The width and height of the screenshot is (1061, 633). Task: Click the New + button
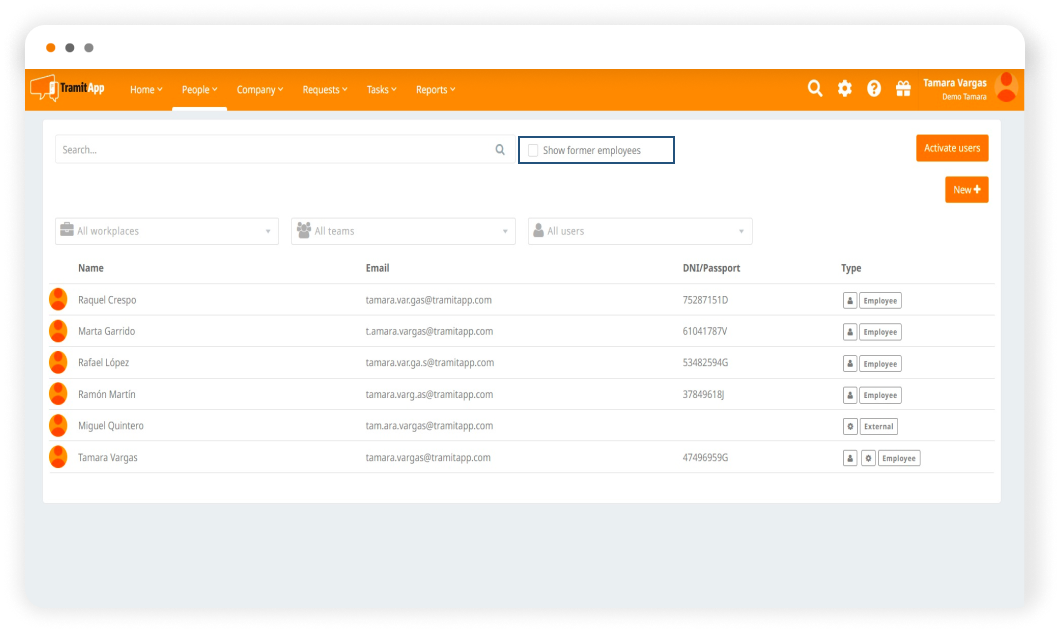click(x=966, y=190)
